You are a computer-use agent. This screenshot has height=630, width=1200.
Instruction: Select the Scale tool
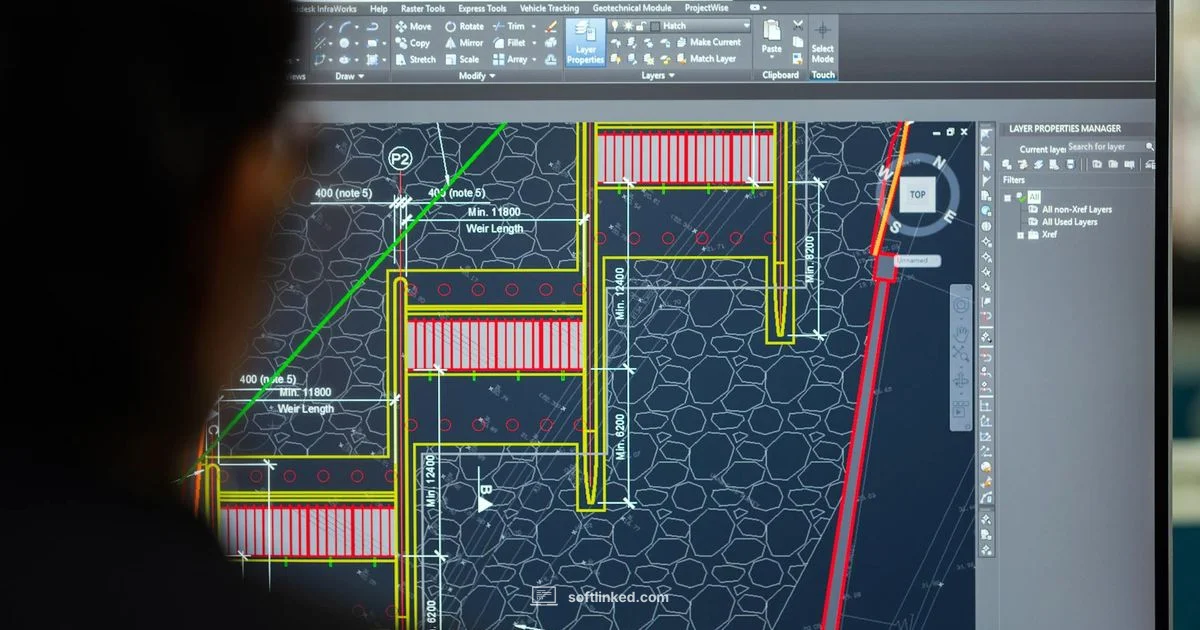coord(461,60)
